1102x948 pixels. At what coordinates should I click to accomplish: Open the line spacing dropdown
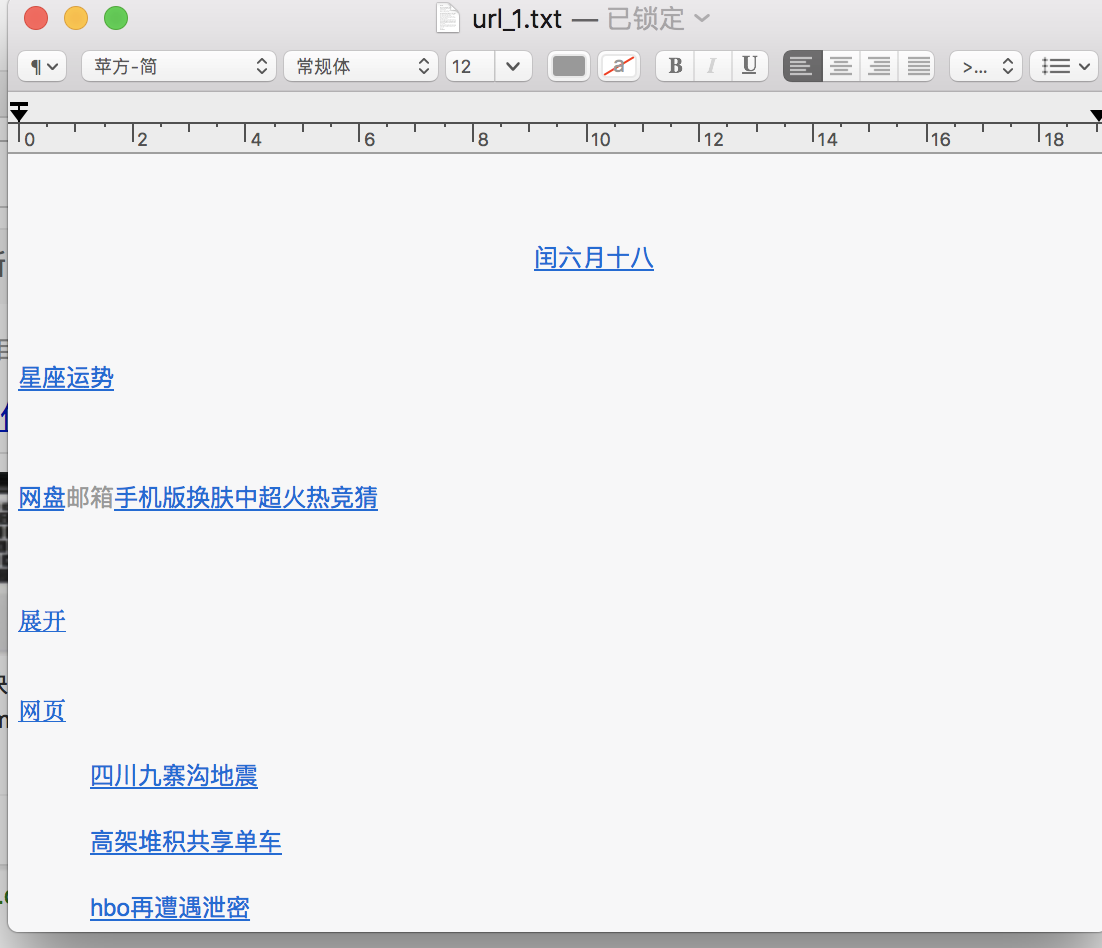tap(985, 66)
